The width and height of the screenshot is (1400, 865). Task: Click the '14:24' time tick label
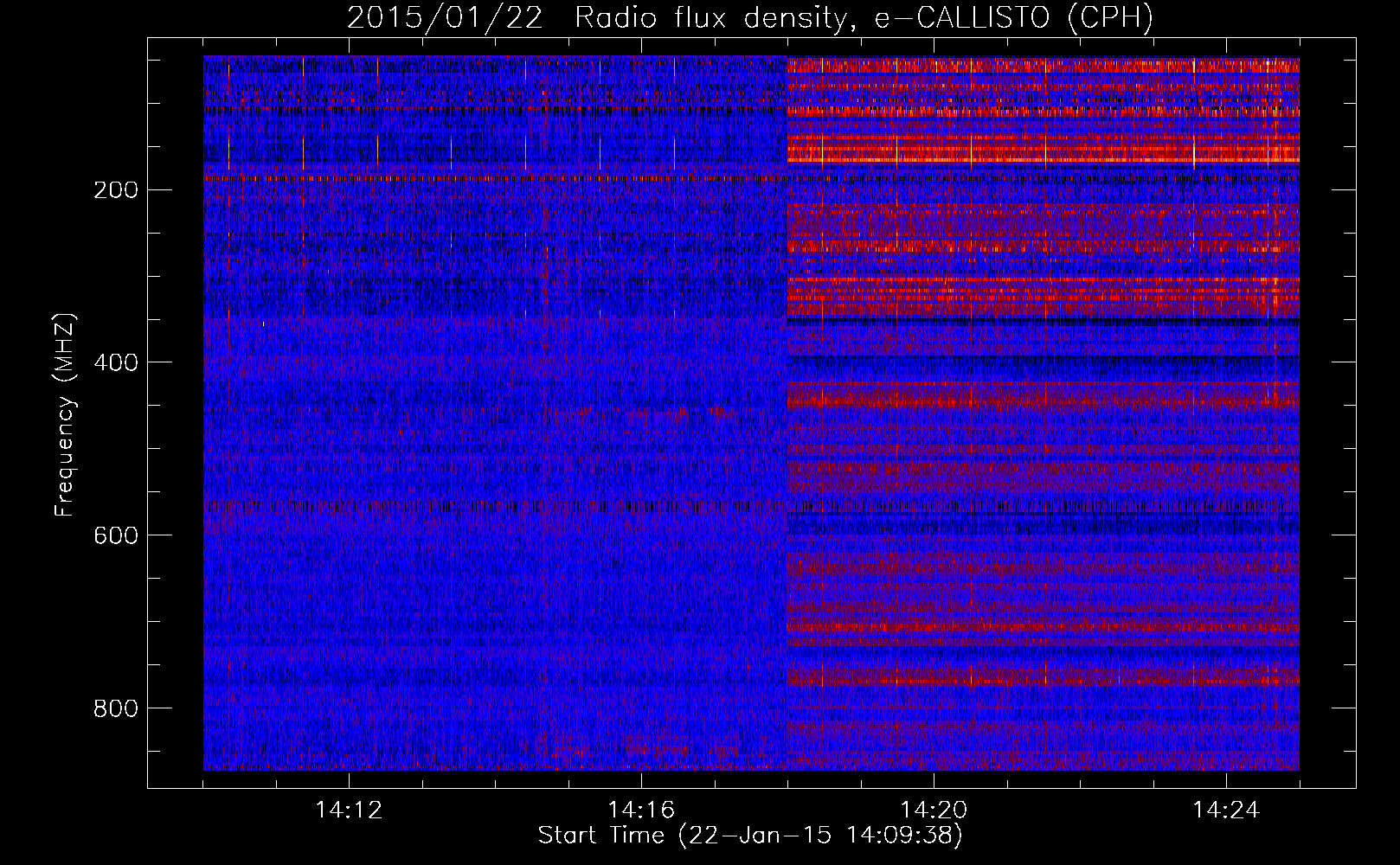(1226, 811)
